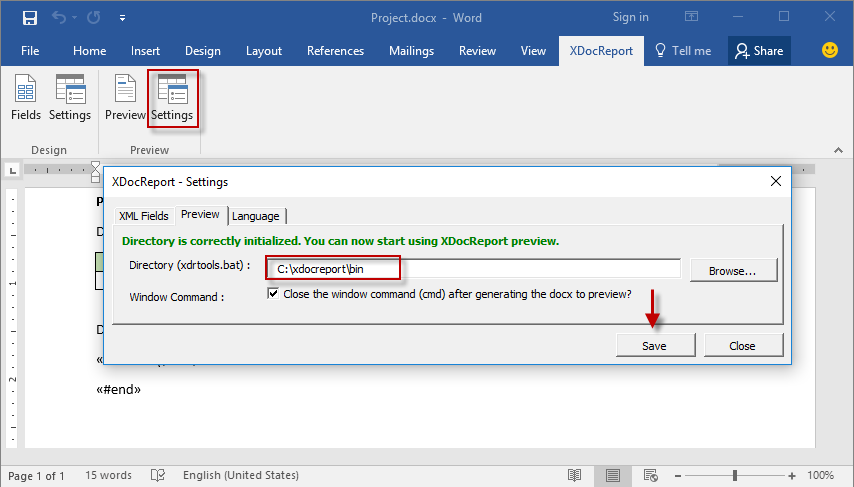This screenshot has height=487, width=854.
Task: Click the smiley feedback icon
Action: (x=829, y=50)
